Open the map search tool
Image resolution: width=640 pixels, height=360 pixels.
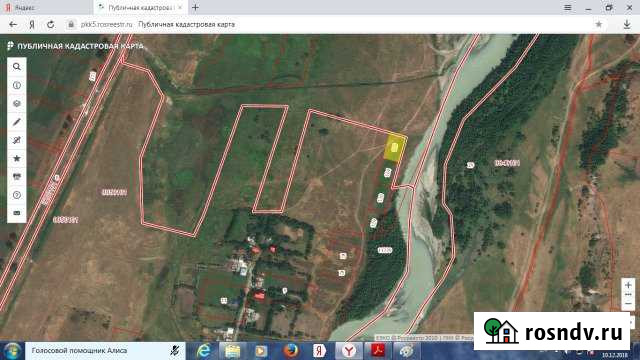pyautogui.click(x=17, y=67)
